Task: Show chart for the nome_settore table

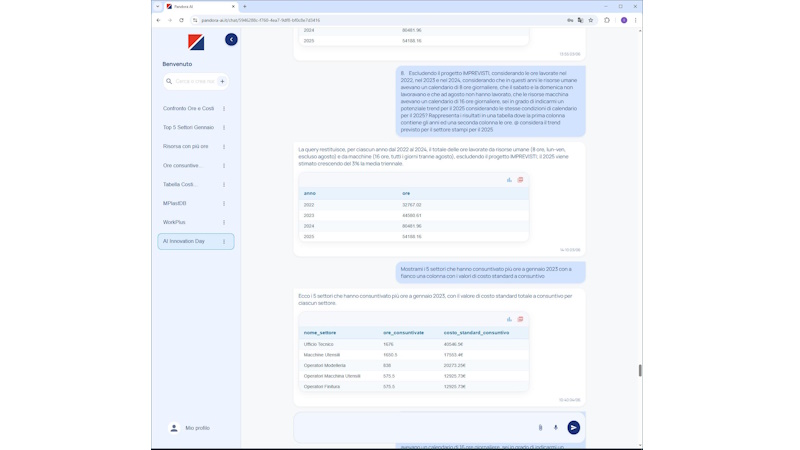Action: (509, 319)
